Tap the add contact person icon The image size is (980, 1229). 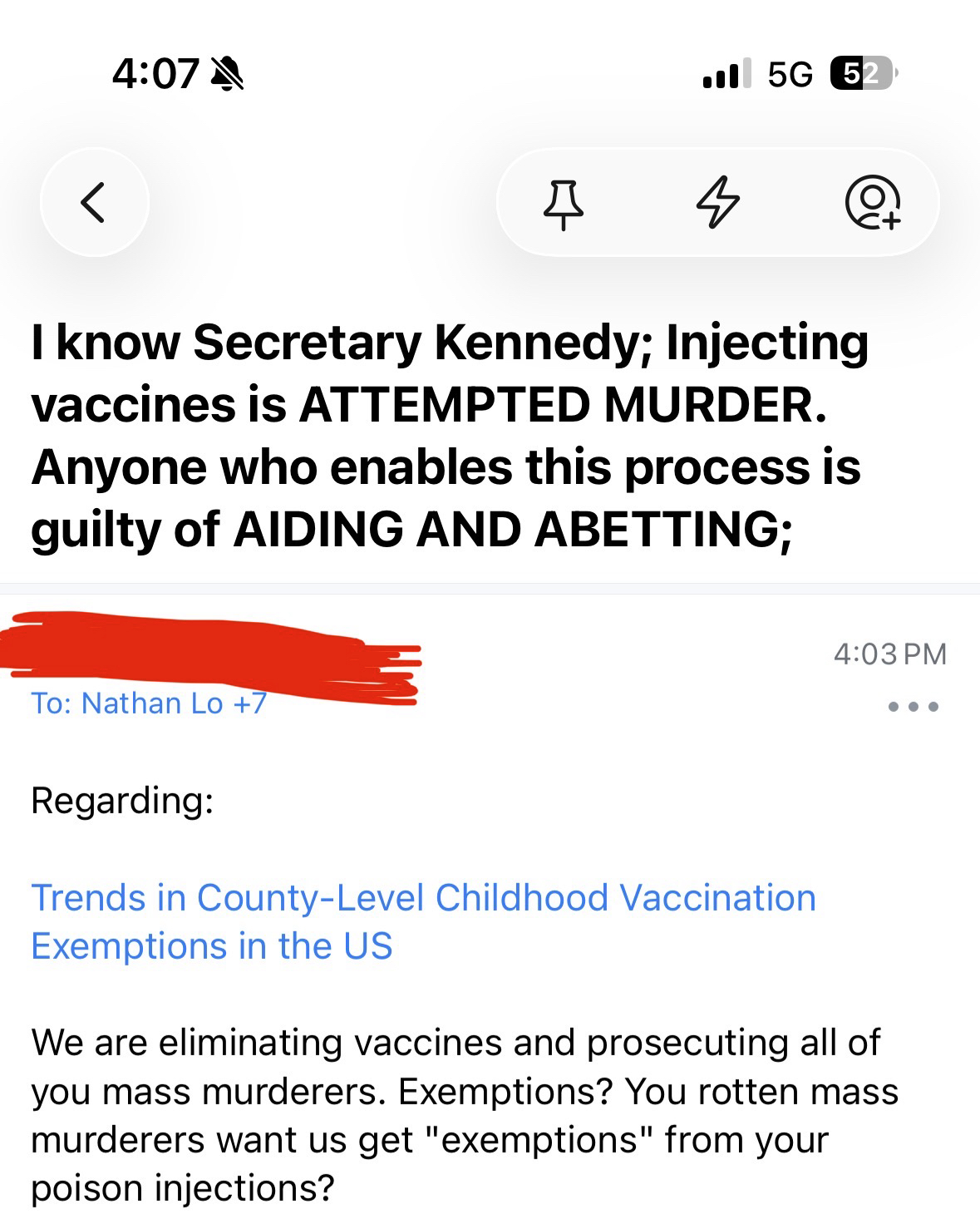tap(872, 202)
